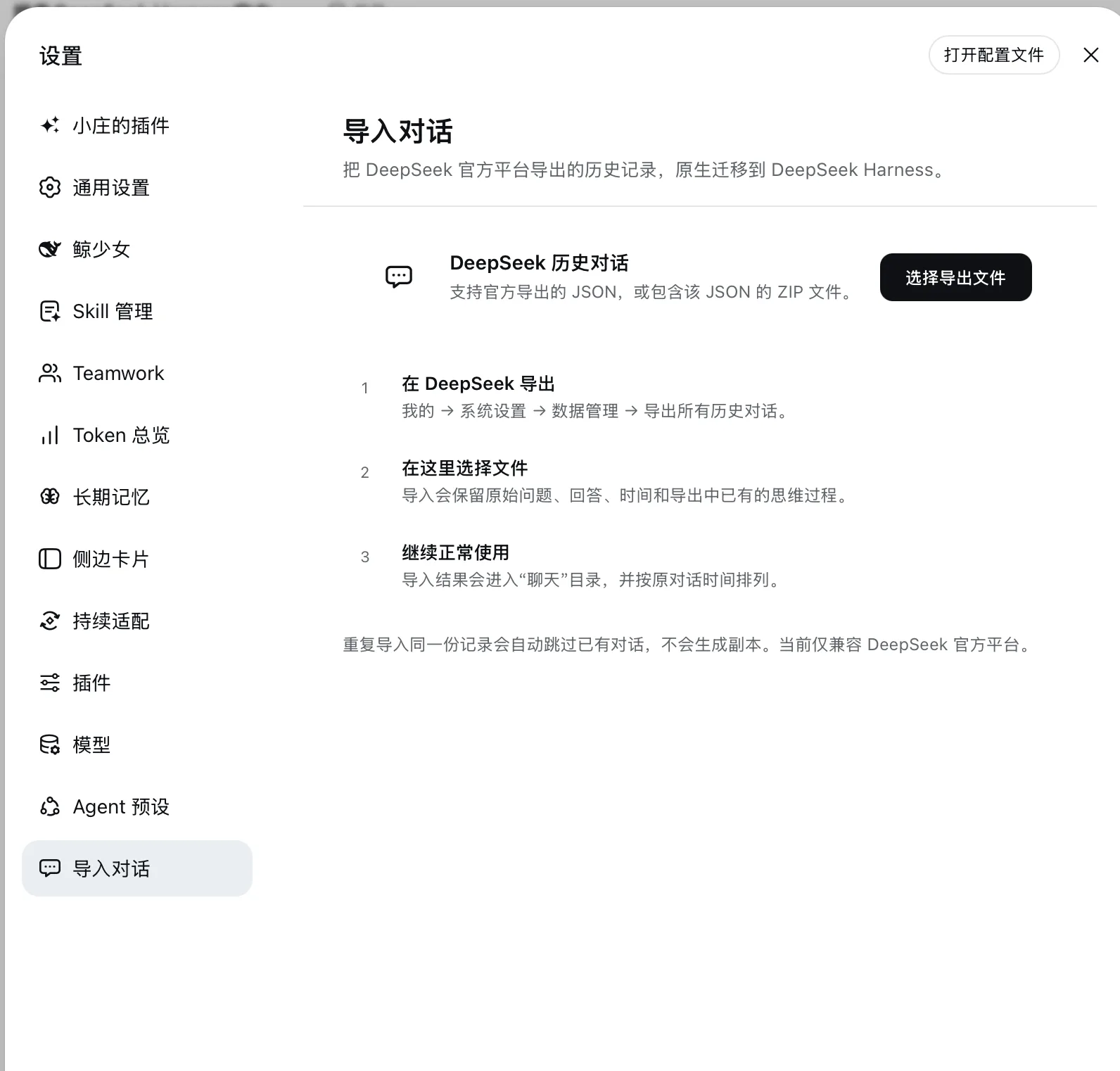Click the 设置 dialog title
The height and width of the screenshot is (1071, 1120).
[x=61, y=56]
